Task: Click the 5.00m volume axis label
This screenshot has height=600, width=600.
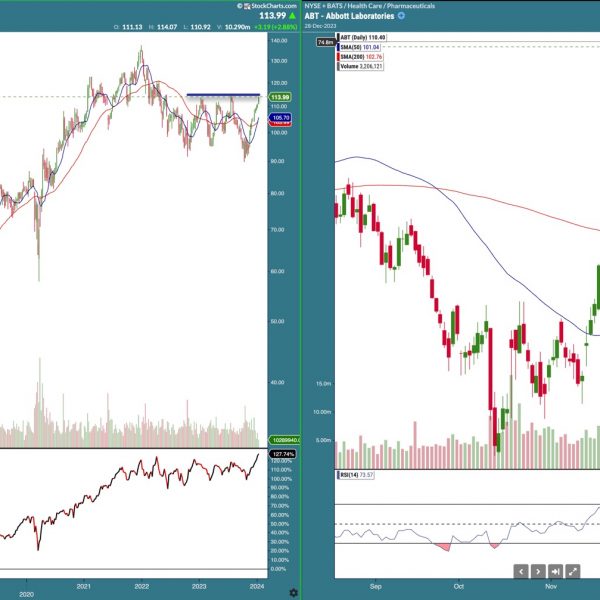Action: [x=323, y=440]
